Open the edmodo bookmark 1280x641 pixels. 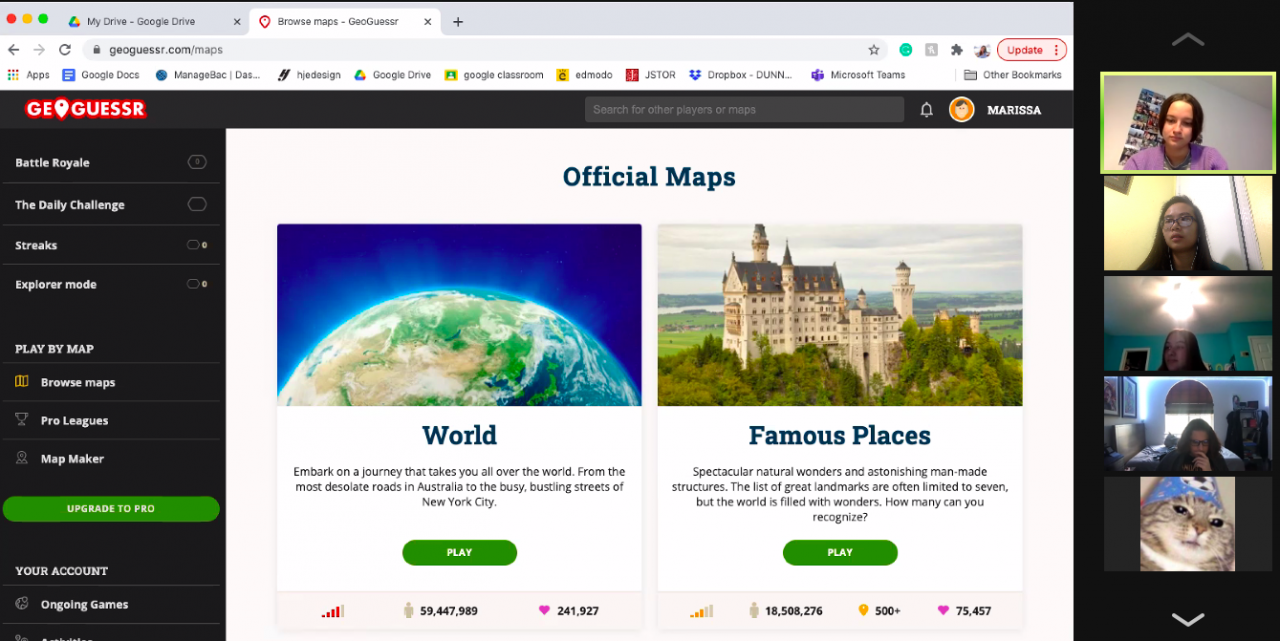click(584, 75)
